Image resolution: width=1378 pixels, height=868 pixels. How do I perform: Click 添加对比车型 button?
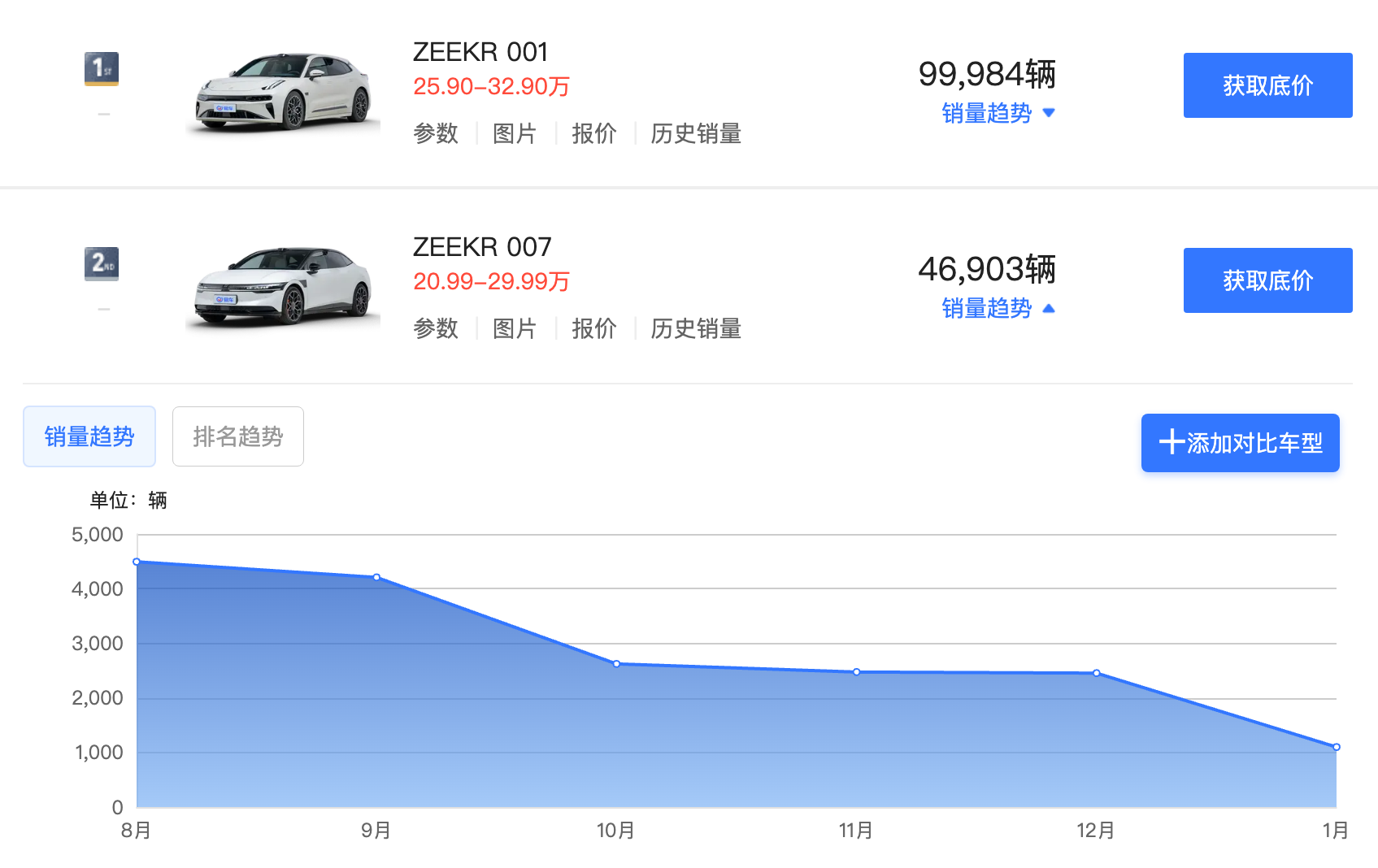point(1240,443)
